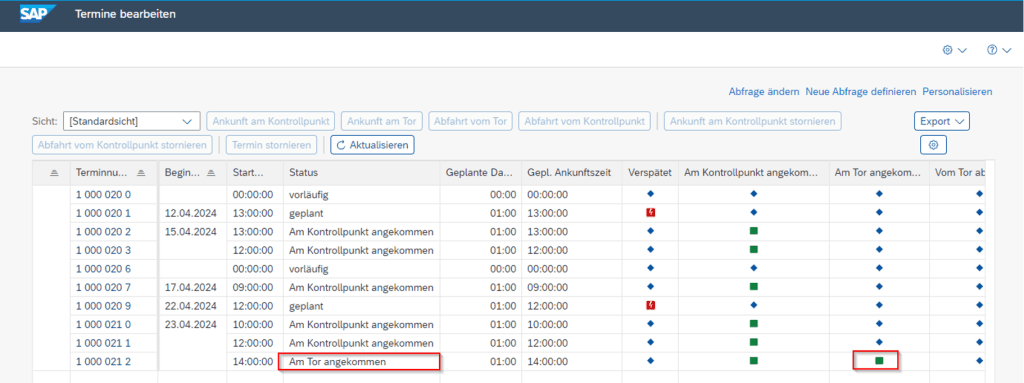Click green Am Tor square in row 1 000 021 2
The height and width of the screenshot is (383, 1024).
[879, 360]
